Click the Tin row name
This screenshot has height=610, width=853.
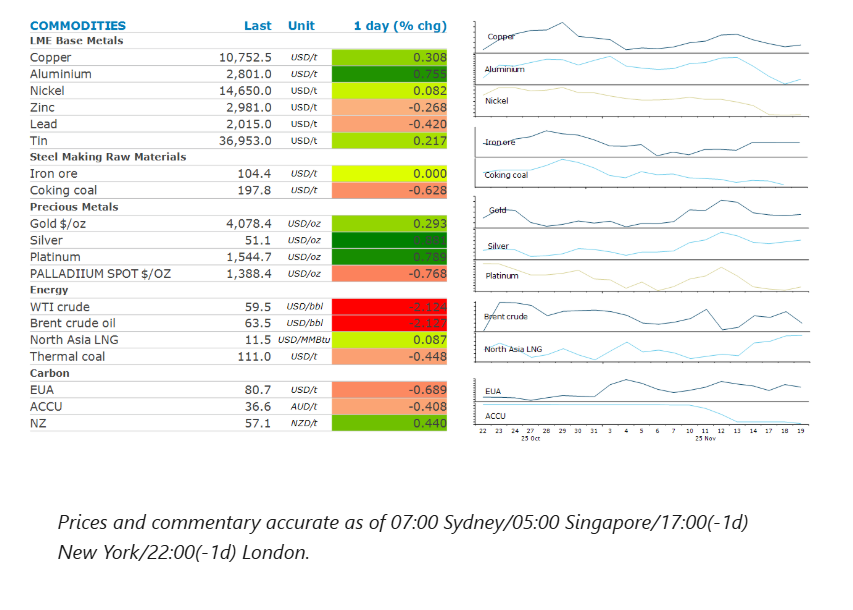pos(39,141)
